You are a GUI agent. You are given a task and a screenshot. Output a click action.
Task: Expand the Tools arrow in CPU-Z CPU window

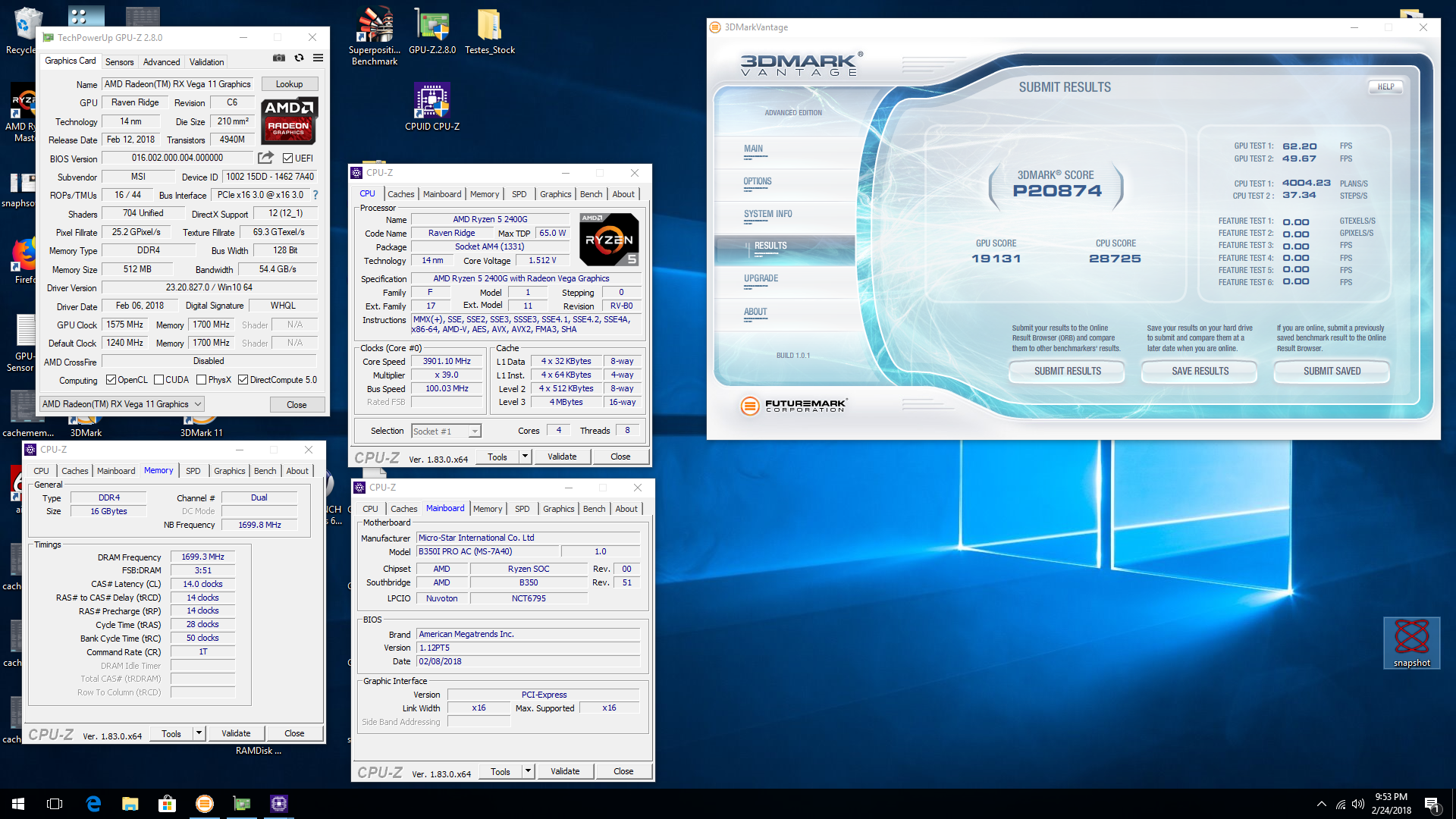click(x=525, y=457)
